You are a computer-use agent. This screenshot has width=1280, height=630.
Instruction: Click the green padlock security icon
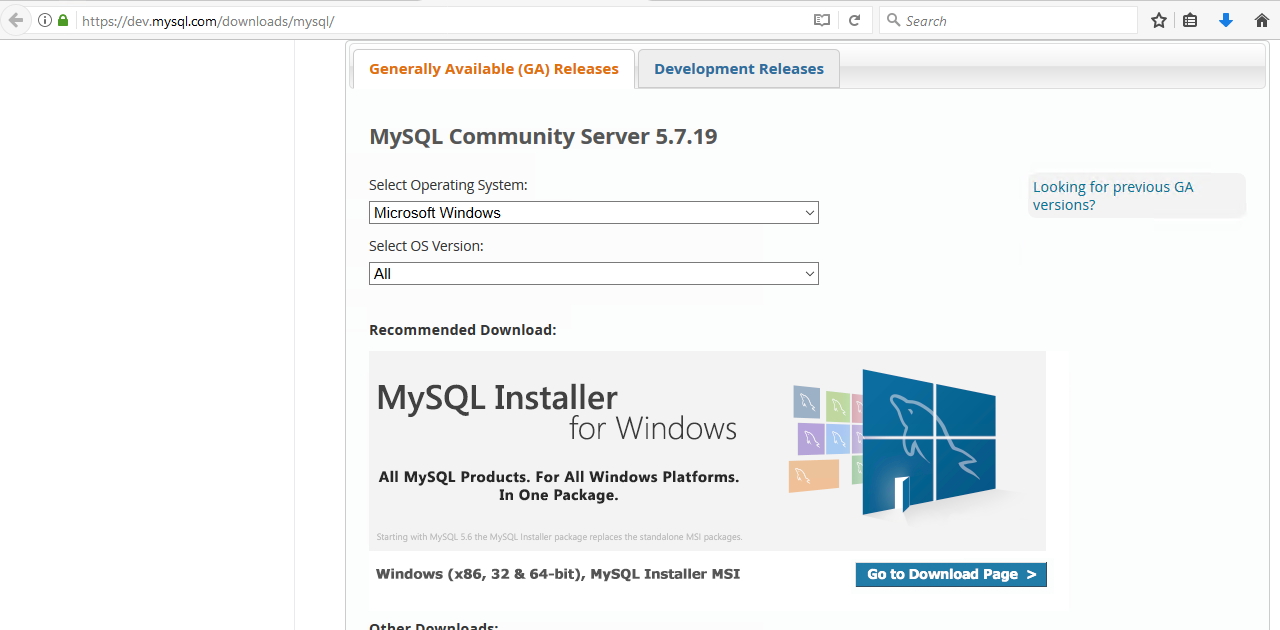(x=63, y=20)
